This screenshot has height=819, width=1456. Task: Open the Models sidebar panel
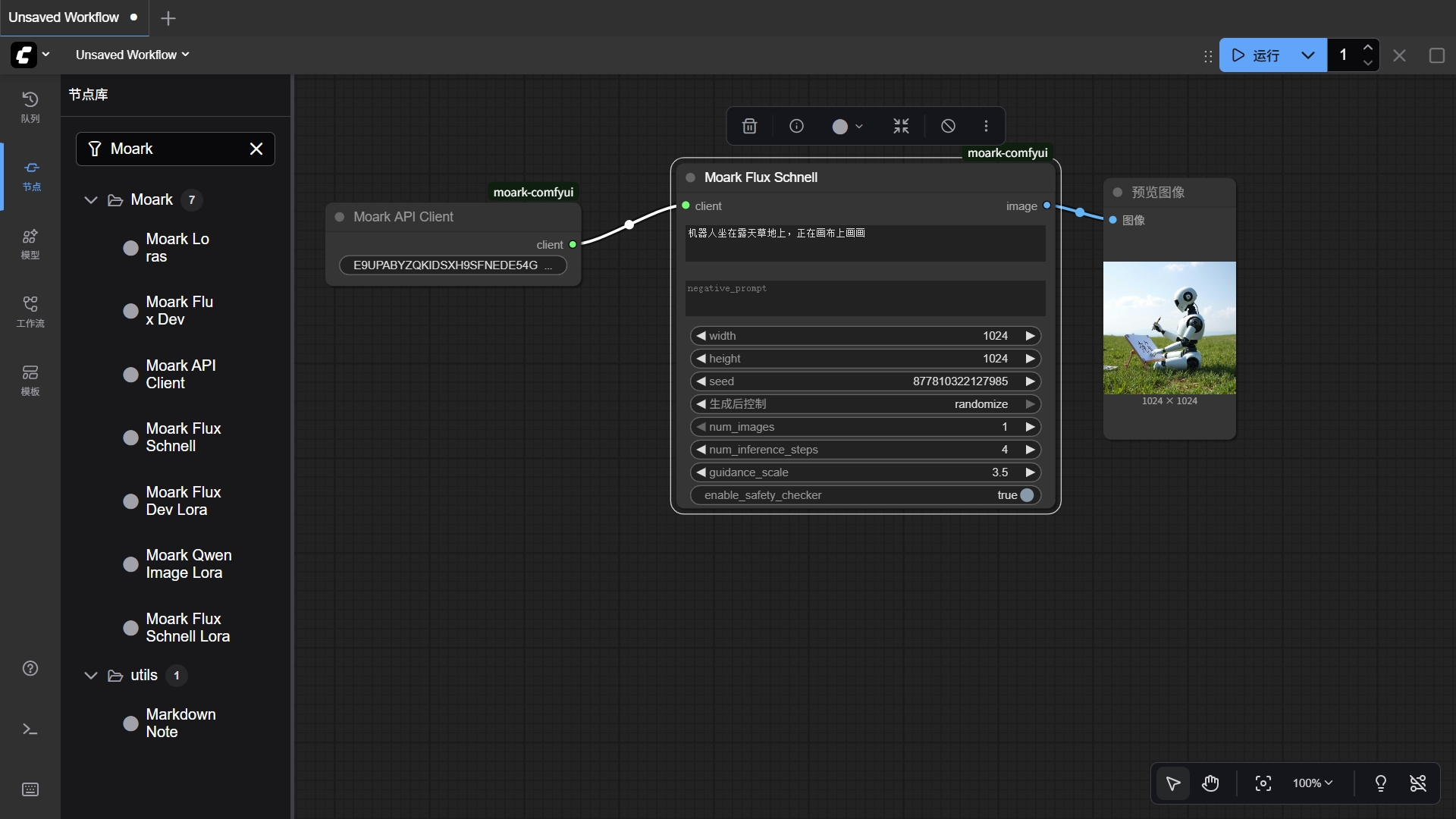(30, 243)
